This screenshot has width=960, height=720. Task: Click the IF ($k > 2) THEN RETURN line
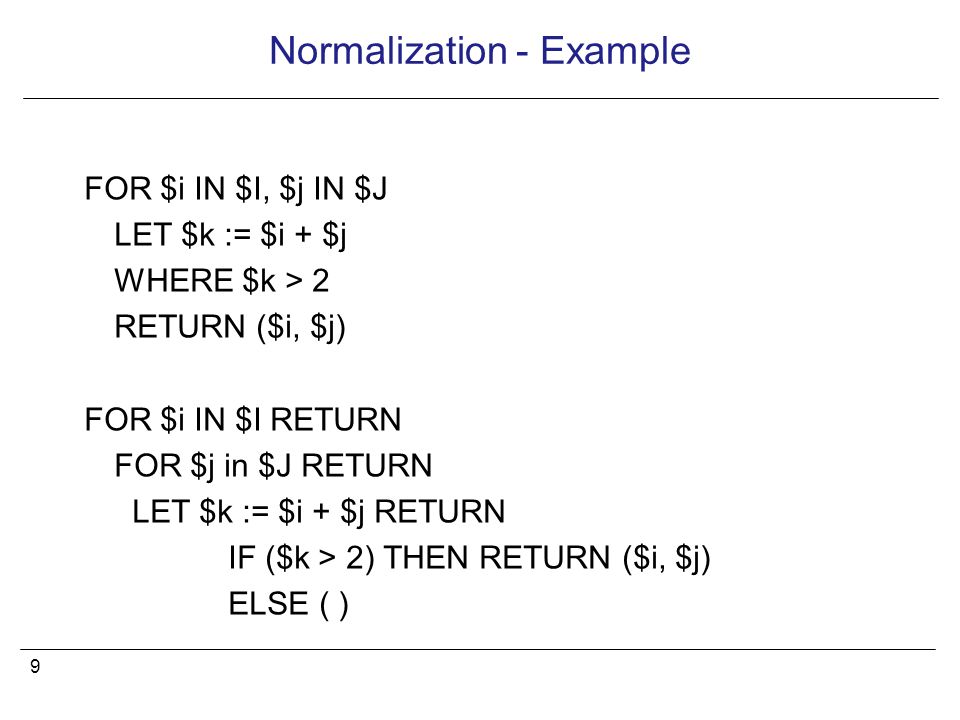click(470, 558)
